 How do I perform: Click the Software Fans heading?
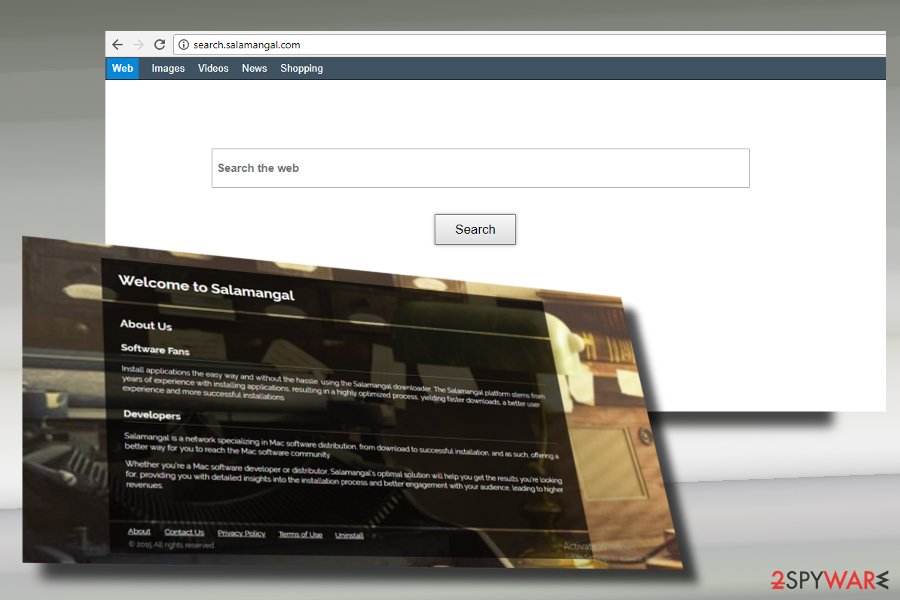155,349
